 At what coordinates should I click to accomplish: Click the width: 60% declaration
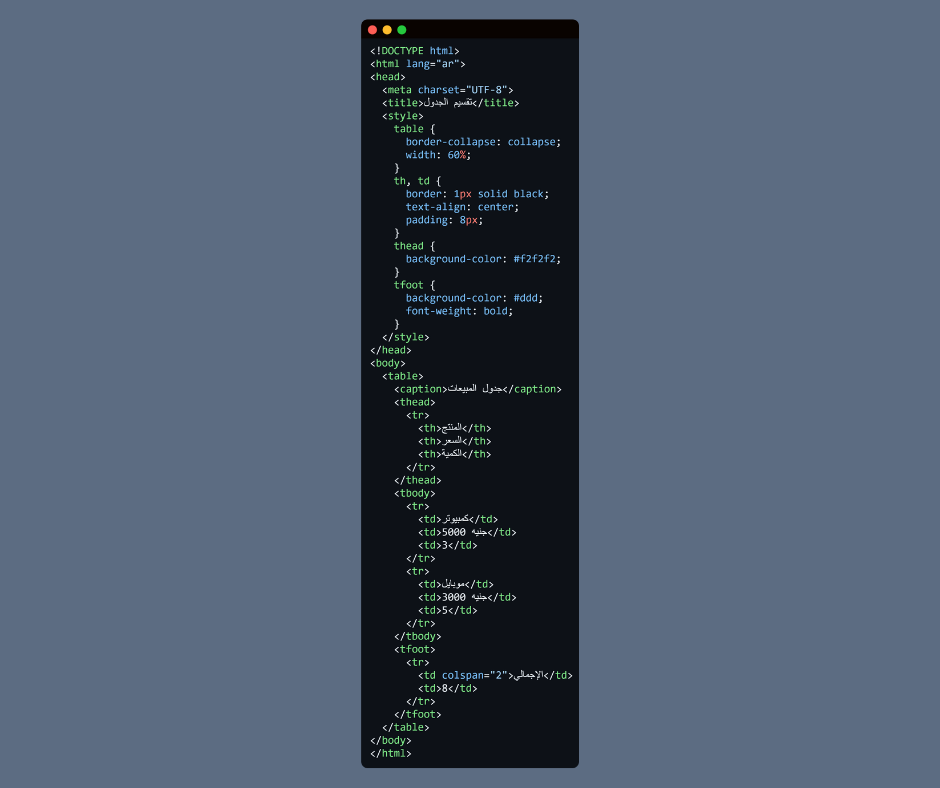pos(438,155)
